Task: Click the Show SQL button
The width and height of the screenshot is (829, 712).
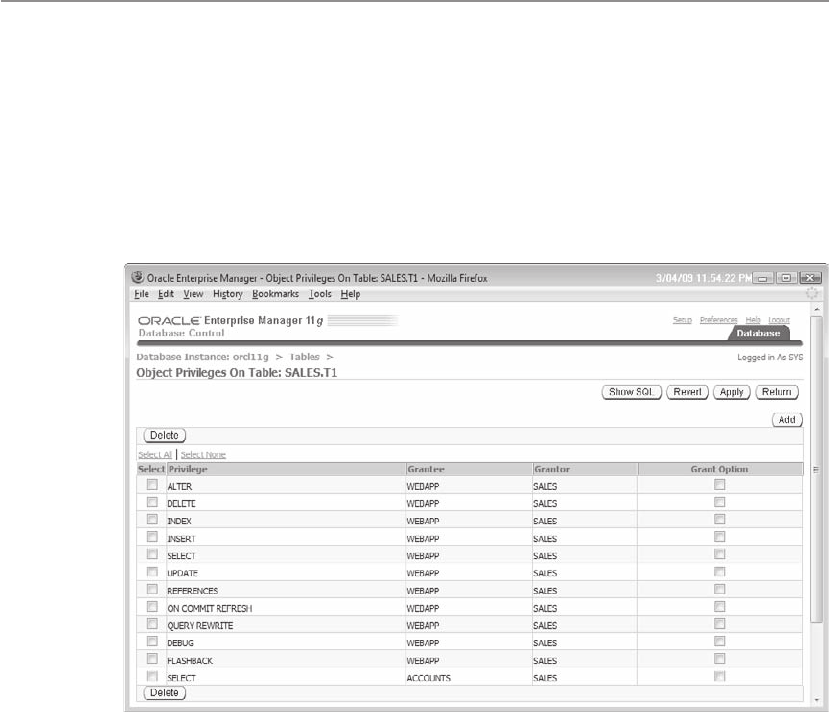Action: [x=632, y=392]
